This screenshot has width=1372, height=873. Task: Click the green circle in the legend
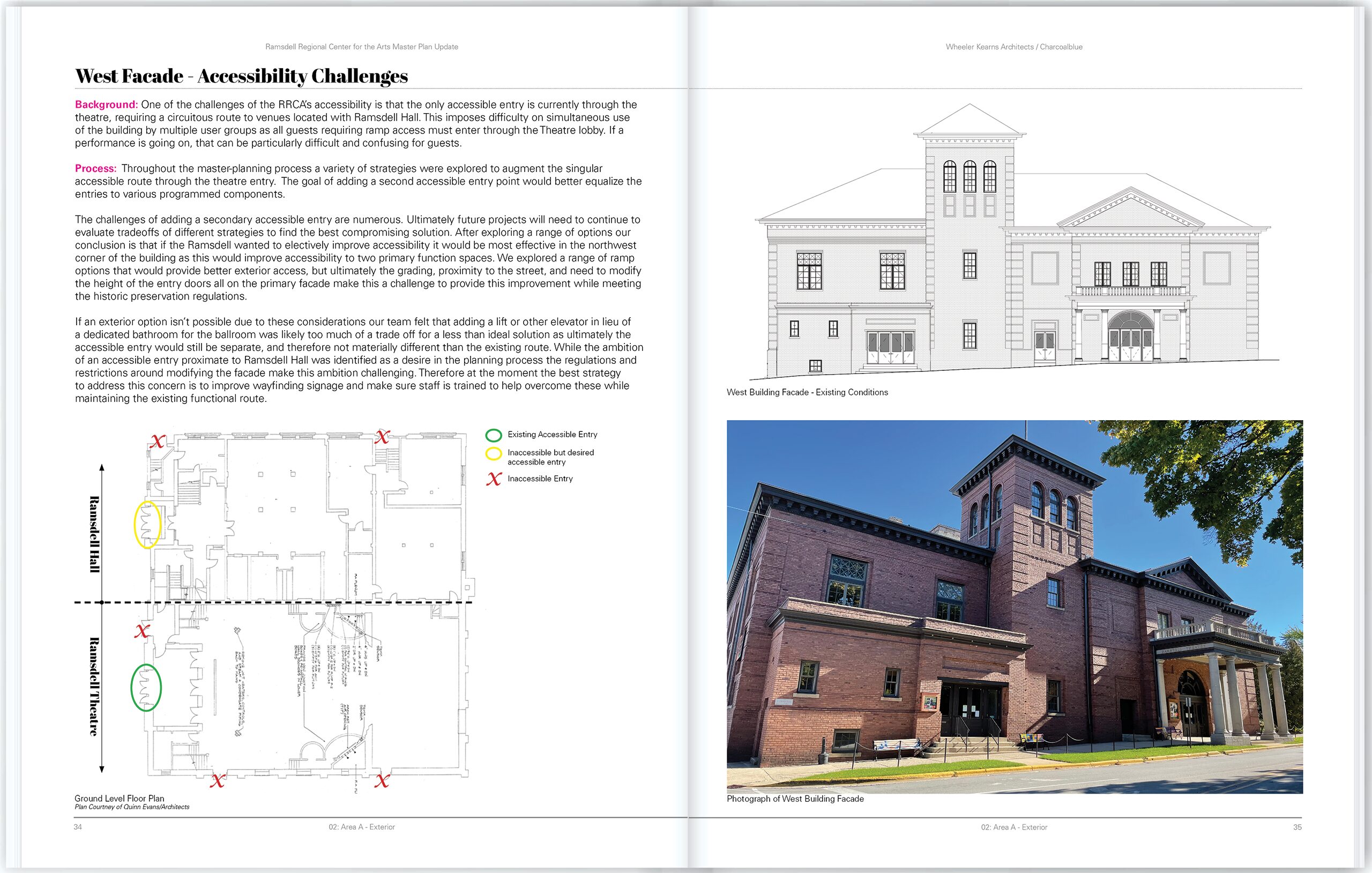[x=494, y=435]
